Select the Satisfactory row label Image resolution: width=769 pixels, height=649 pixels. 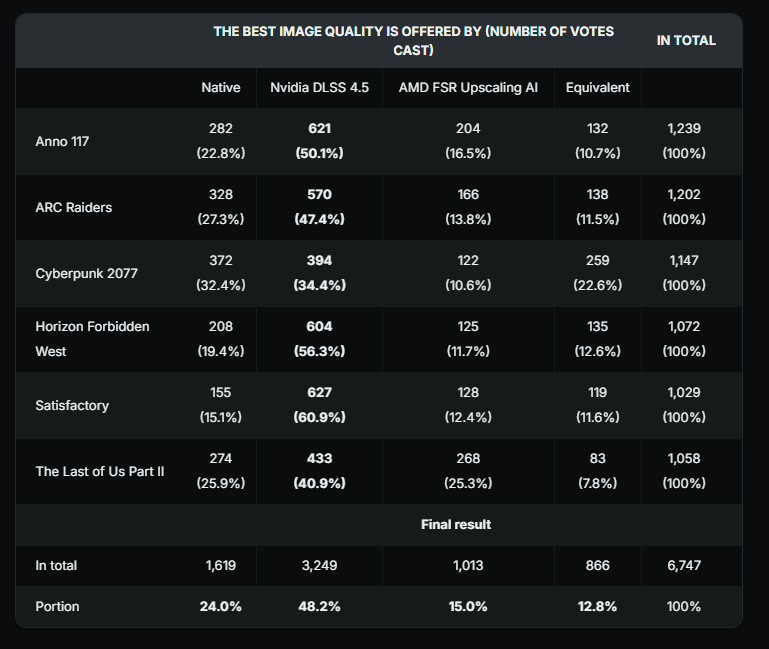(72, 405)
